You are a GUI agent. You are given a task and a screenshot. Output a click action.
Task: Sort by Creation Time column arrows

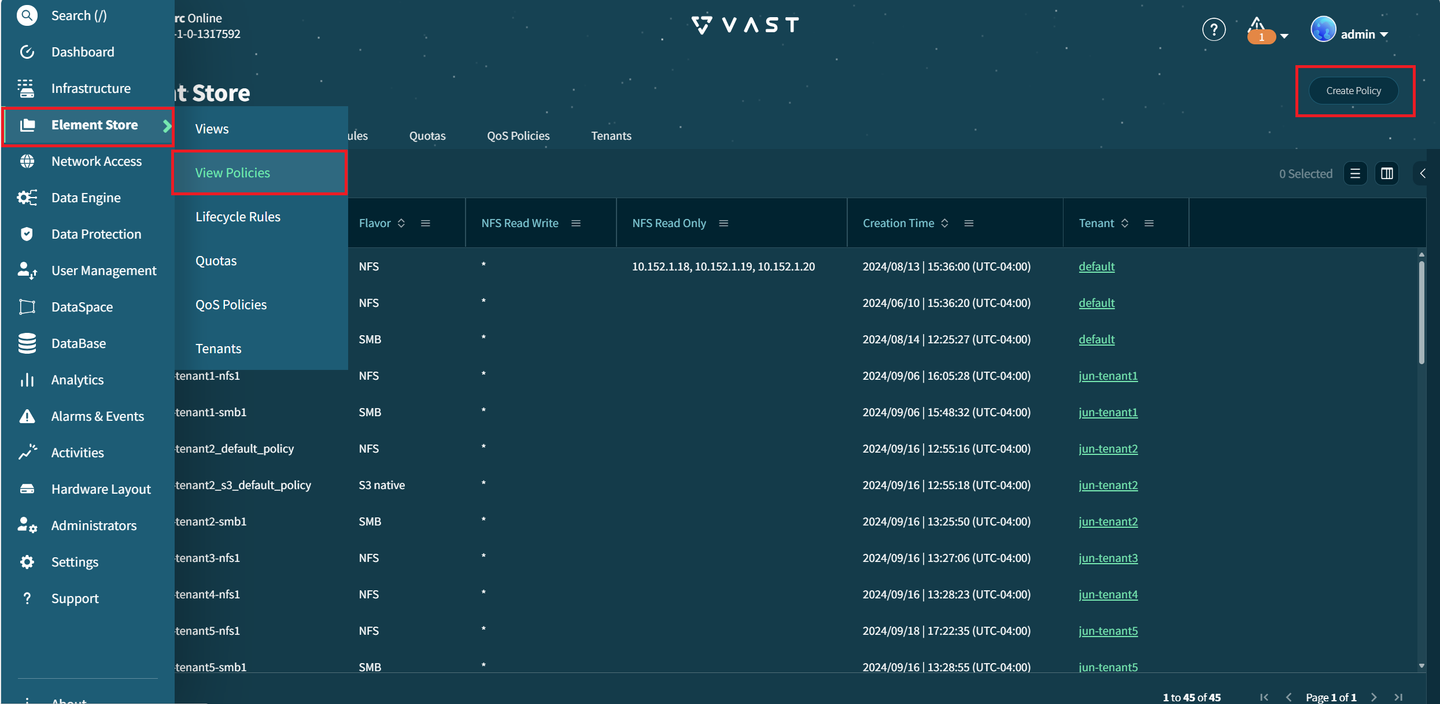[945, 223]
